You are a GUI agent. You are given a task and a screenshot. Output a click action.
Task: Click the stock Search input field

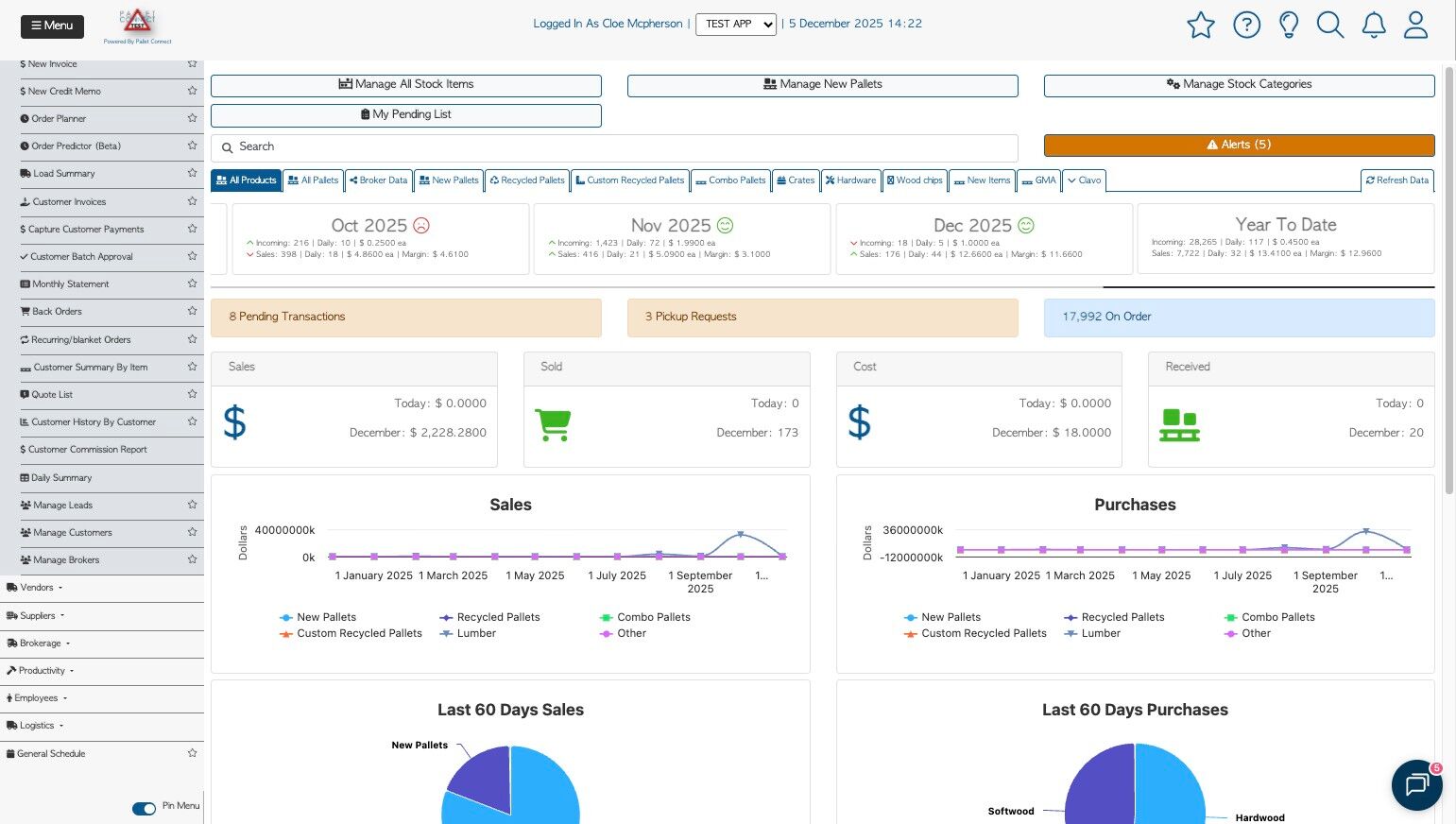(614, 147)
